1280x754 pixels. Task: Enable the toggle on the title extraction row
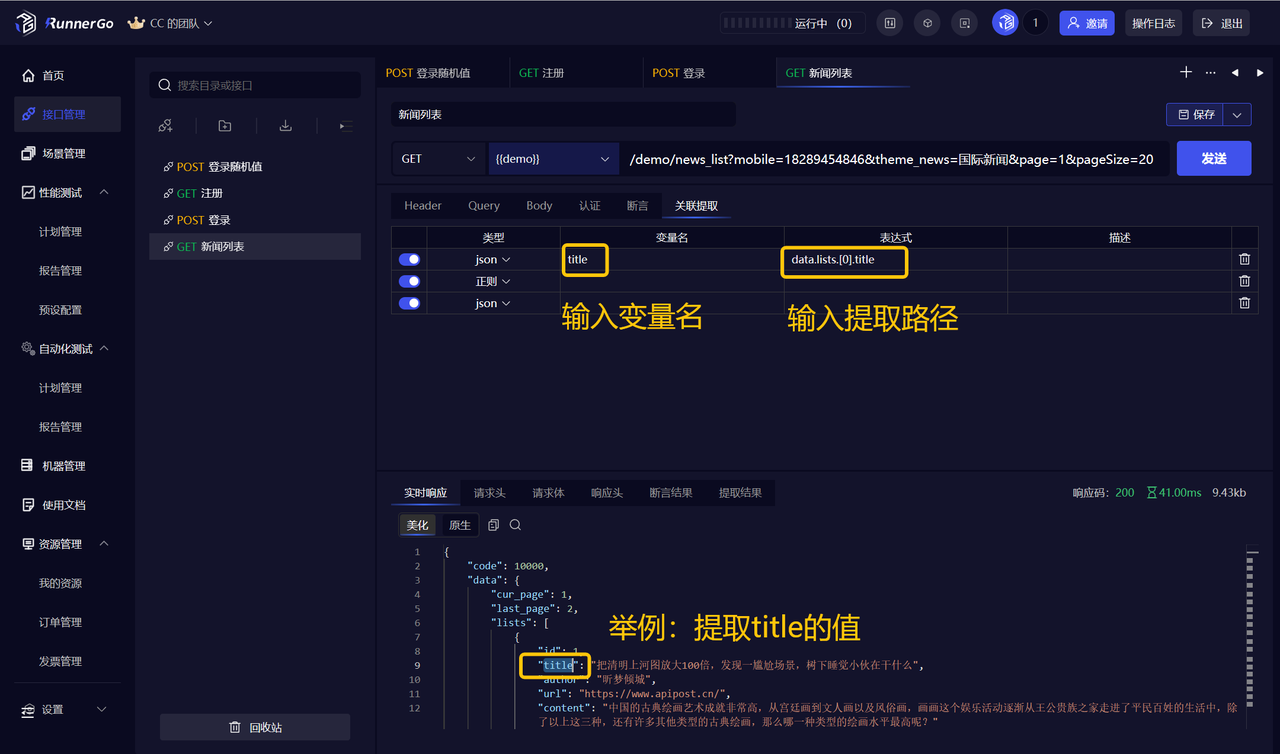(409, 258)
